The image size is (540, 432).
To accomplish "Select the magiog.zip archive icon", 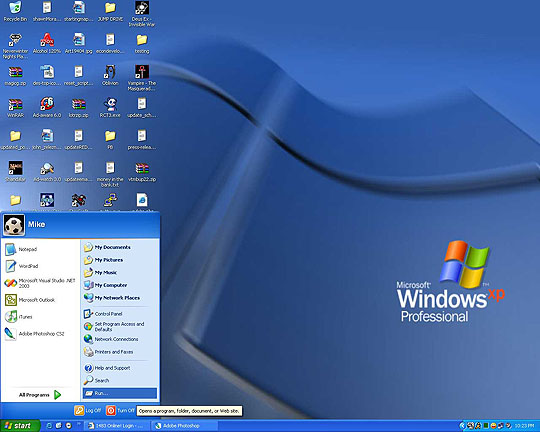I will pyautogui.click(x=15, y=75).
